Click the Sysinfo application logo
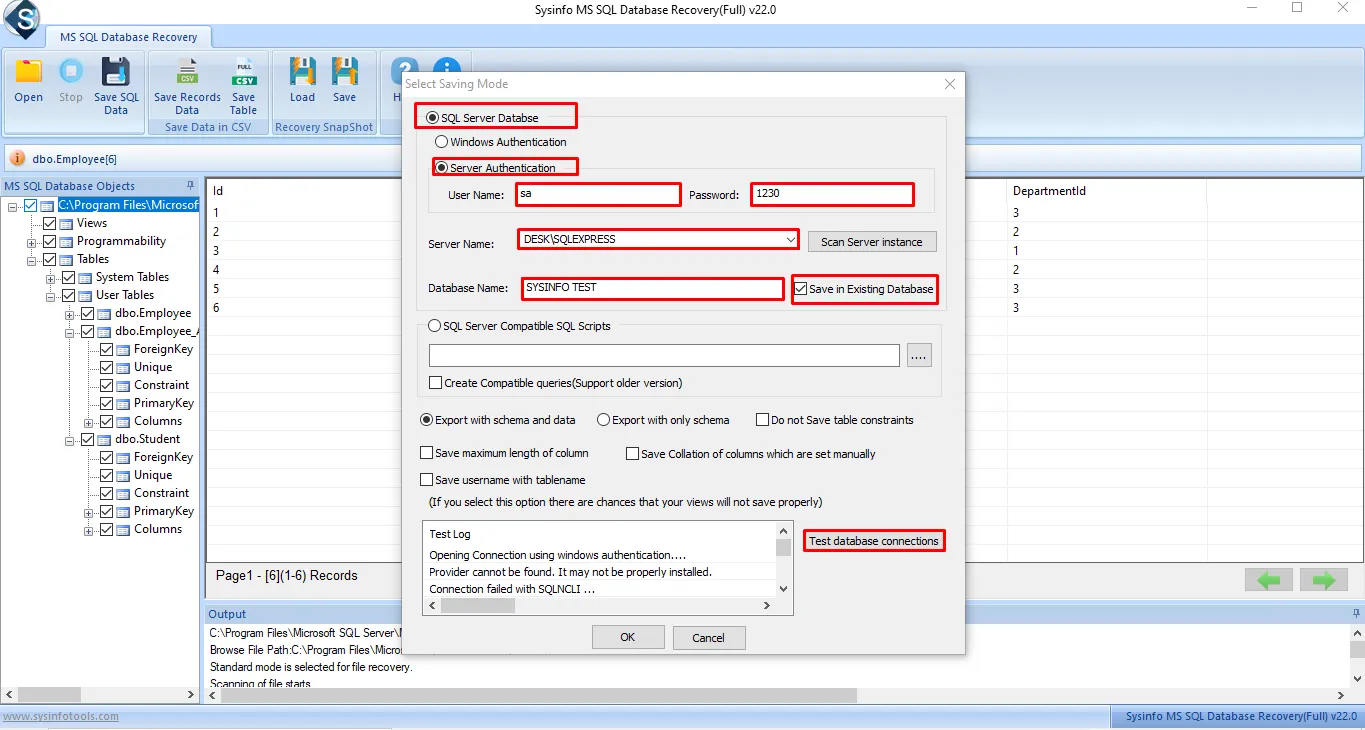Viewport: 1365px width, 730px height. [20, 19]
